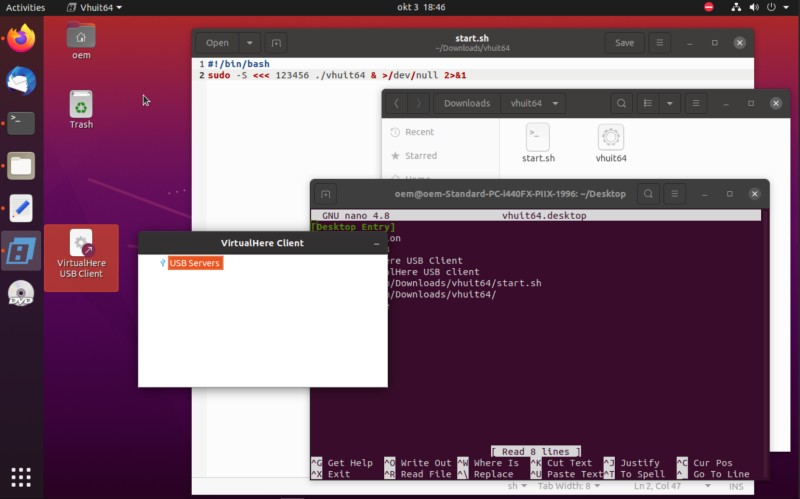The width and height of the screenshot is (800, 499).
Task: Open Firefox from the dock
Action: (x=21, y=38)
